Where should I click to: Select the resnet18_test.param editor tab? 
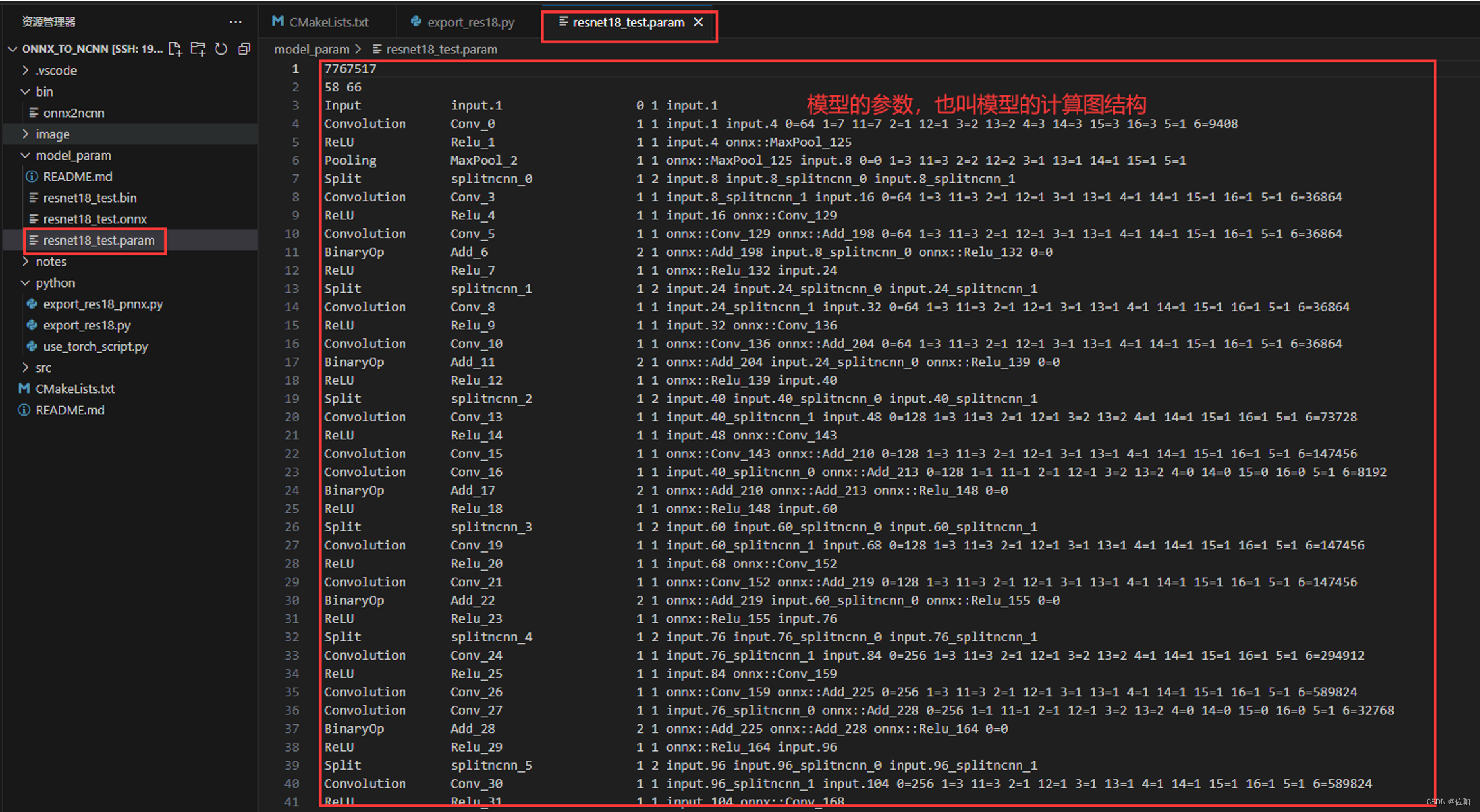[x=628, y=23]
